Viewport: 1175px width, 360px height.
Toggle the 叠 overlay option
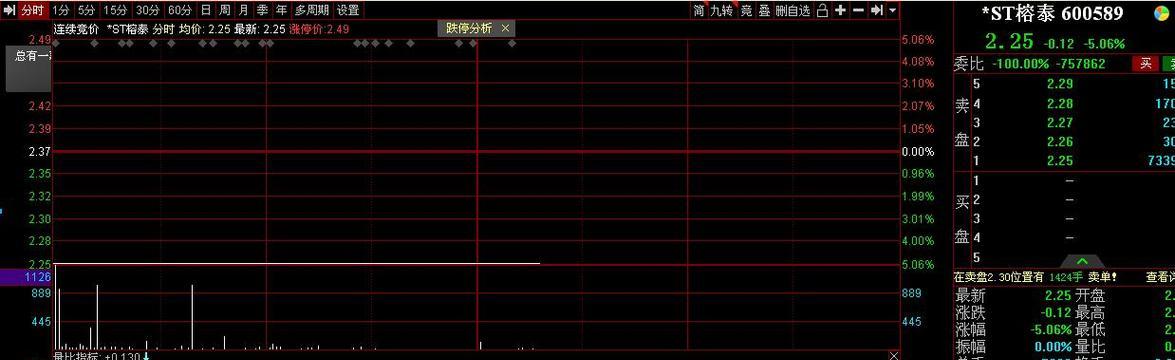pos(764,10)
